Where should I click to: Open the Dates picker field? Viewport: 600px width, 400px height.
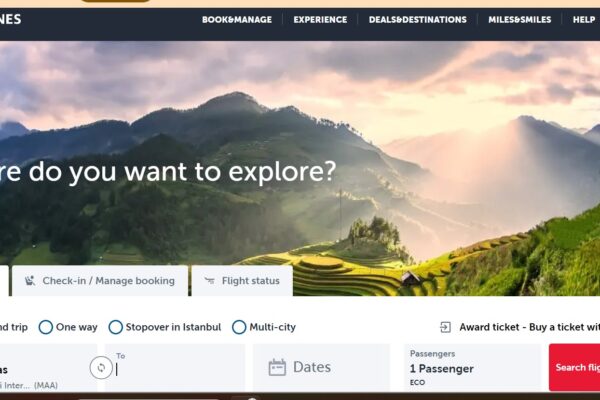(x=321, y=367)
